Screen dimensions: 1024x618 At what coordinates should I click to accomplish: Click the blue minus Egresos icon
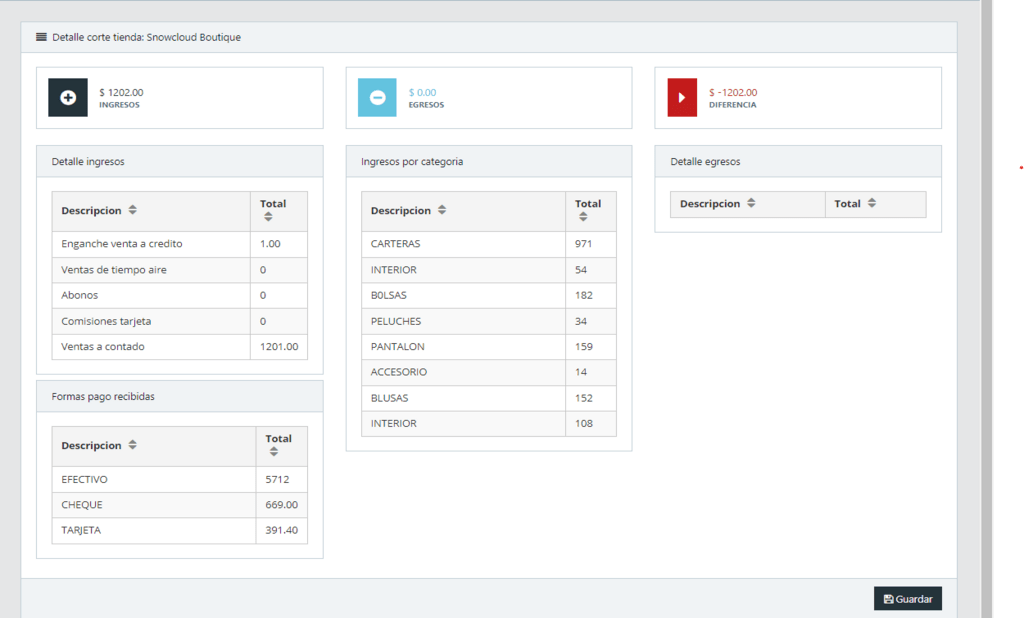(x=377, y=98)
